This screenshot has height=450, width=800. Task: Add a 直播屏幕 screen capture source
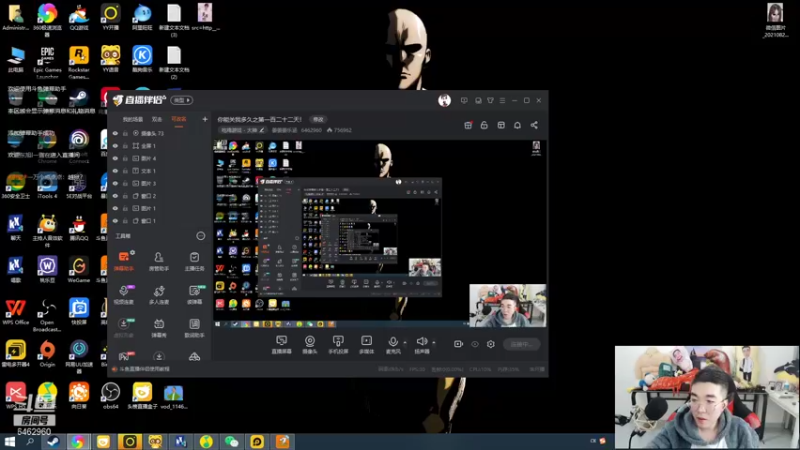[x=281, y=344]
